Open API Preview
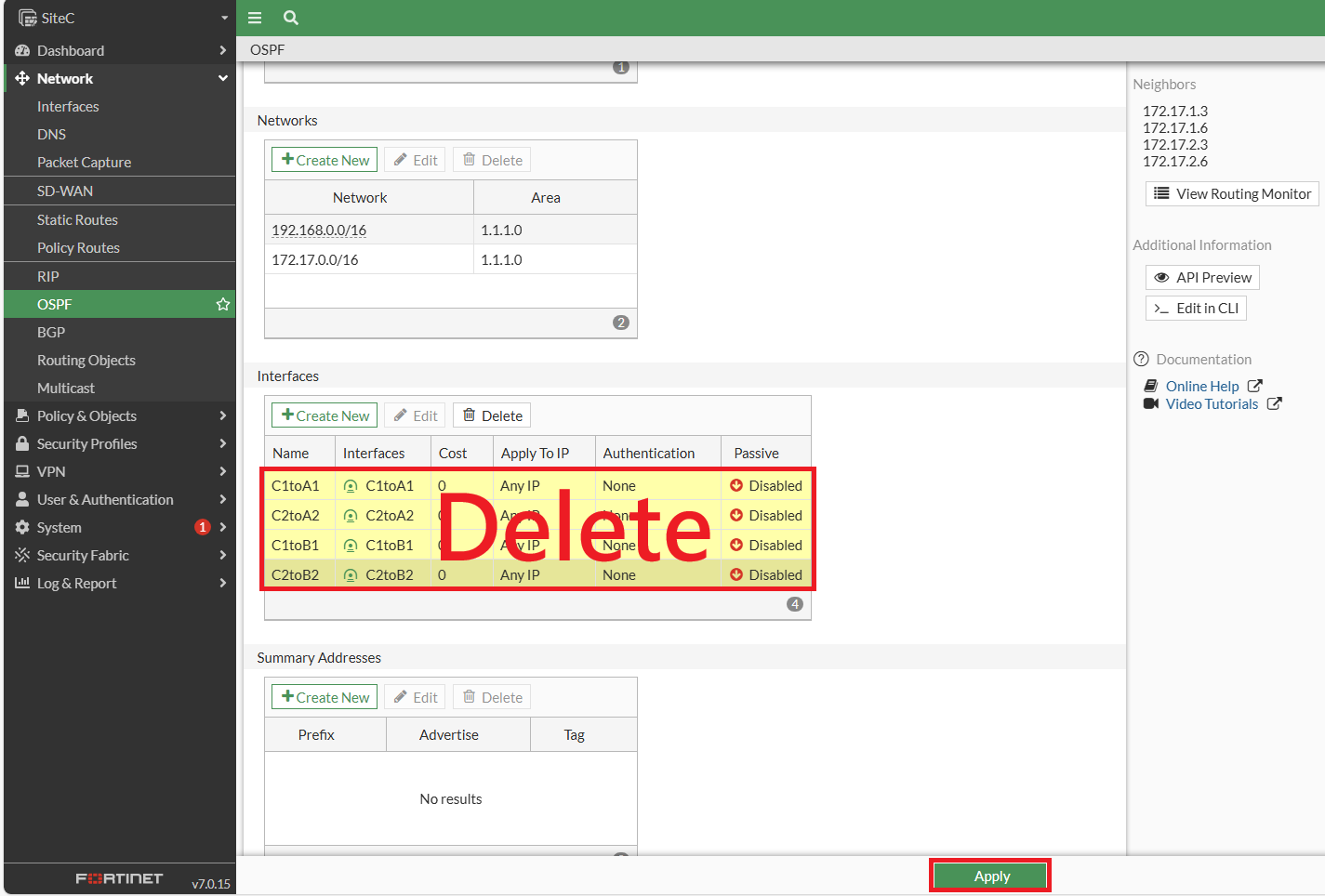Screen dimensions: 1325x896 [1202, 277]
